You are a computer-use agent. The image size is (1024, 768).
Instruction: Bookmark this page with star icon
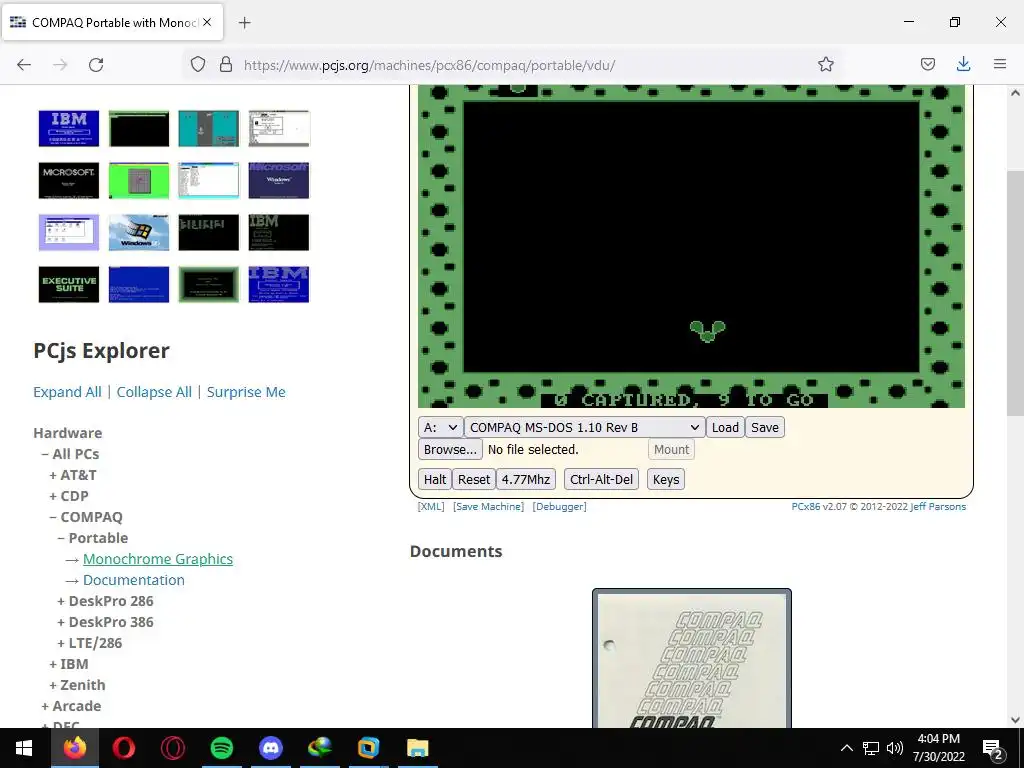click(825, 64)
